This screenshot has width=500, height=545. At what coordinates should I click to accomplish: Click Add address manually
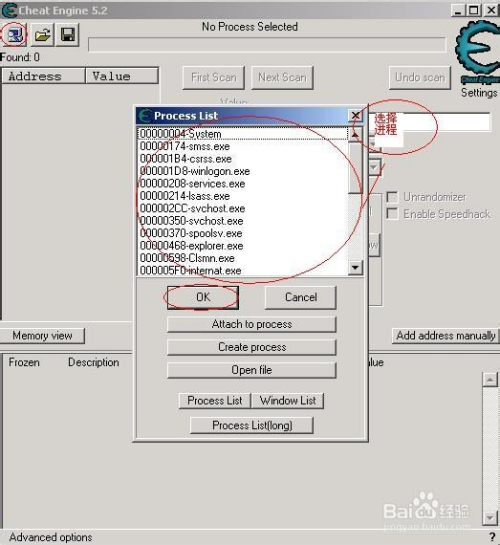click(x=446, y=336)
